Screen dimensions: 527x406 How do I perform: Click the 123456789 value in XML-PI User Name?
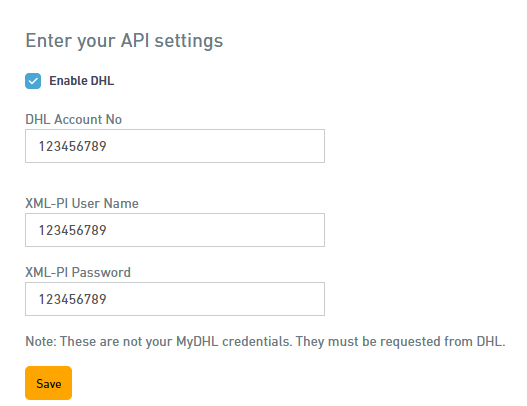73,230
